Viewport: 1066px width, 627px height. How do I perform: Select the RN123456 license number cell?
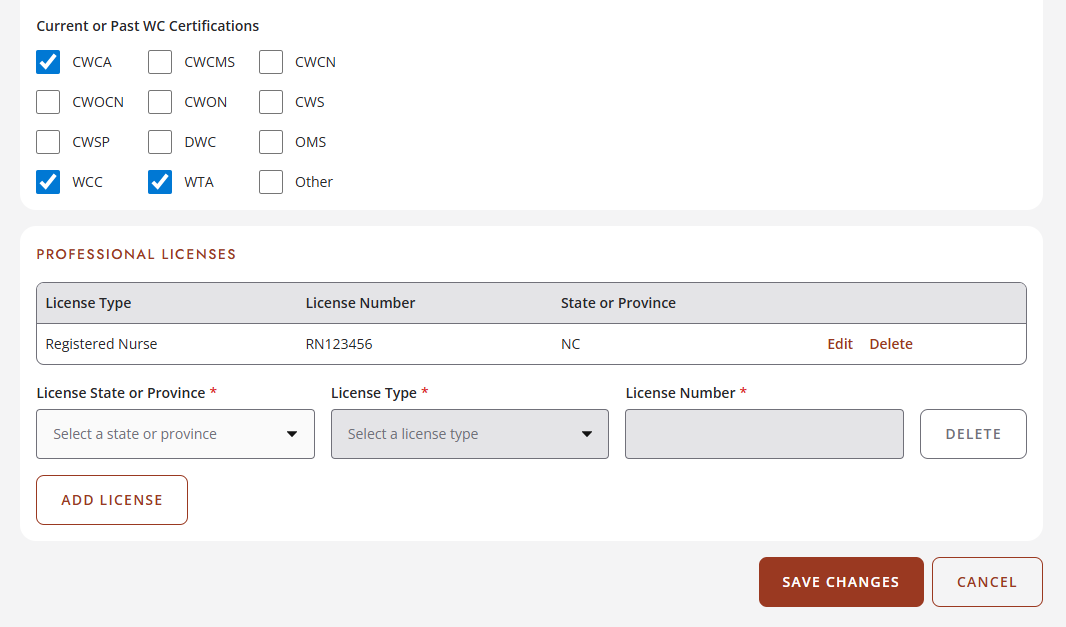pos(339,344)
